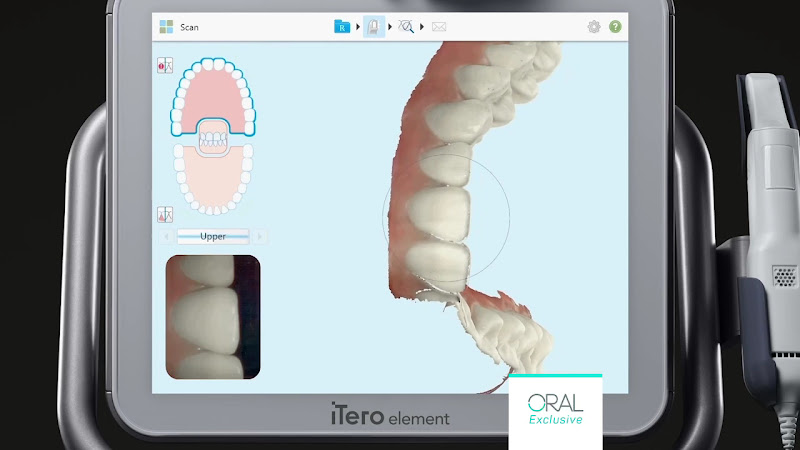Open the settings gear icon

594,27
